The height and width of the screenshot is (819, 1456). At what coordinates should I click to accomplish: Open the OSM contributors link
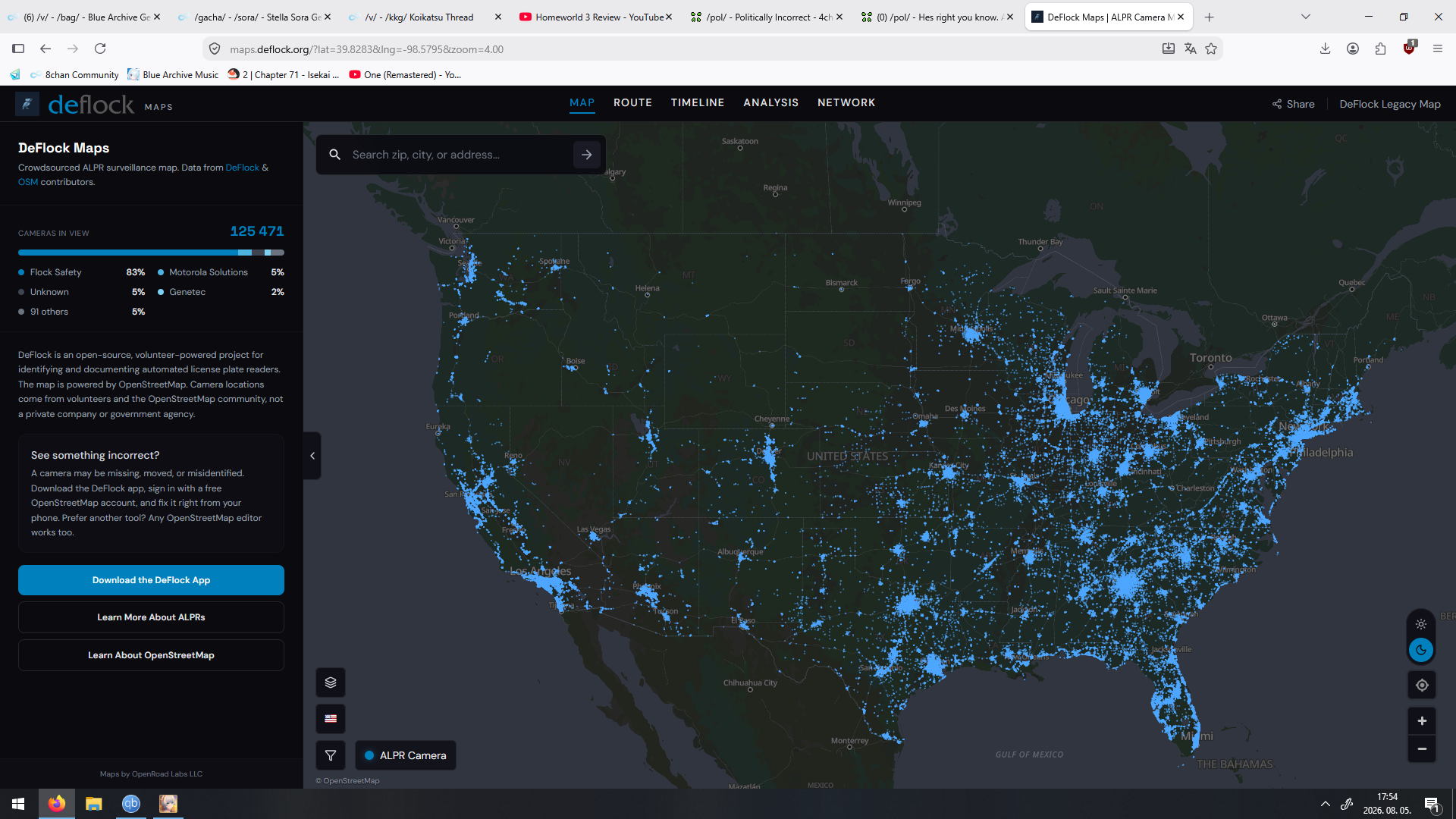[28, 182]
